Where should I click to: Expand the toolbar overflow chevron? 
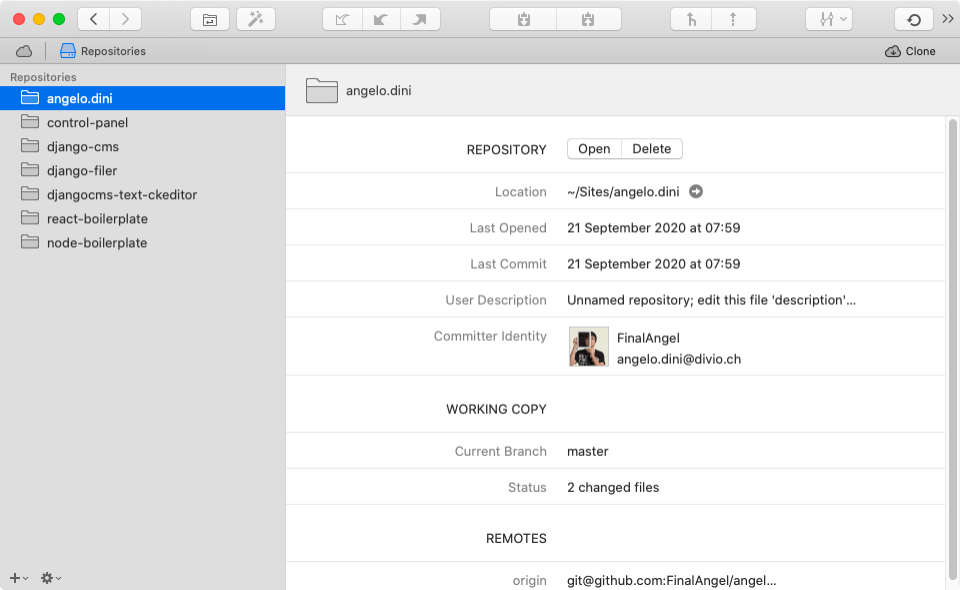pyautogui.click(x=948, y=19)
